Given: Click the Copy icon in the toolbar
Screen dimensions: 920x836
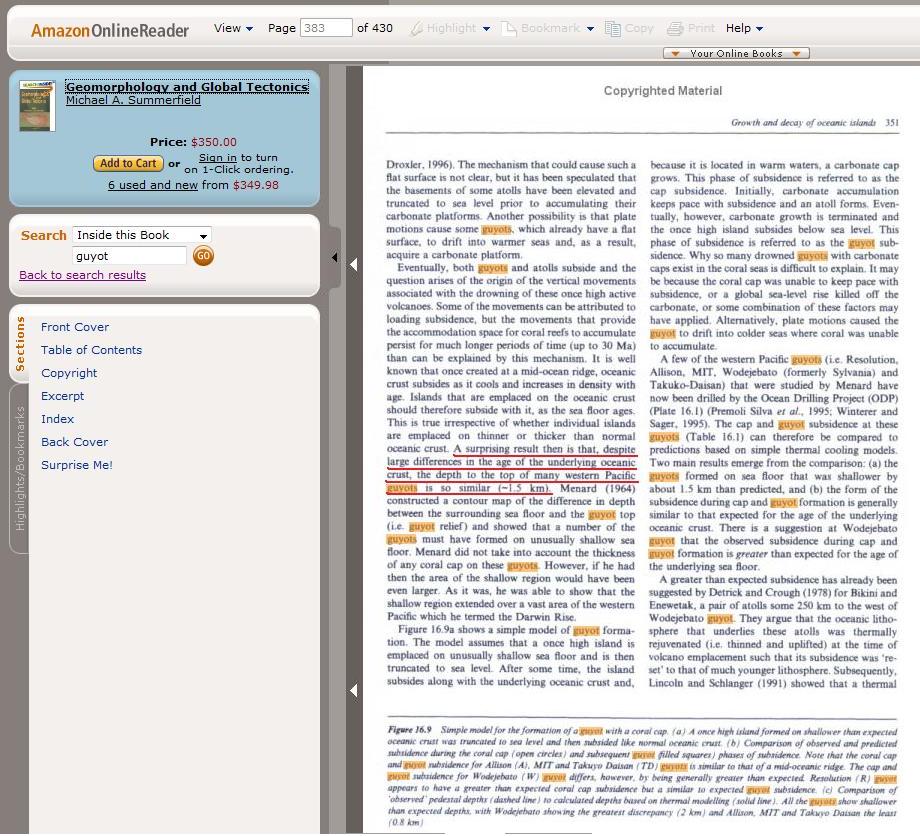Looking at the screenshot, I should [x=613, y=29].
